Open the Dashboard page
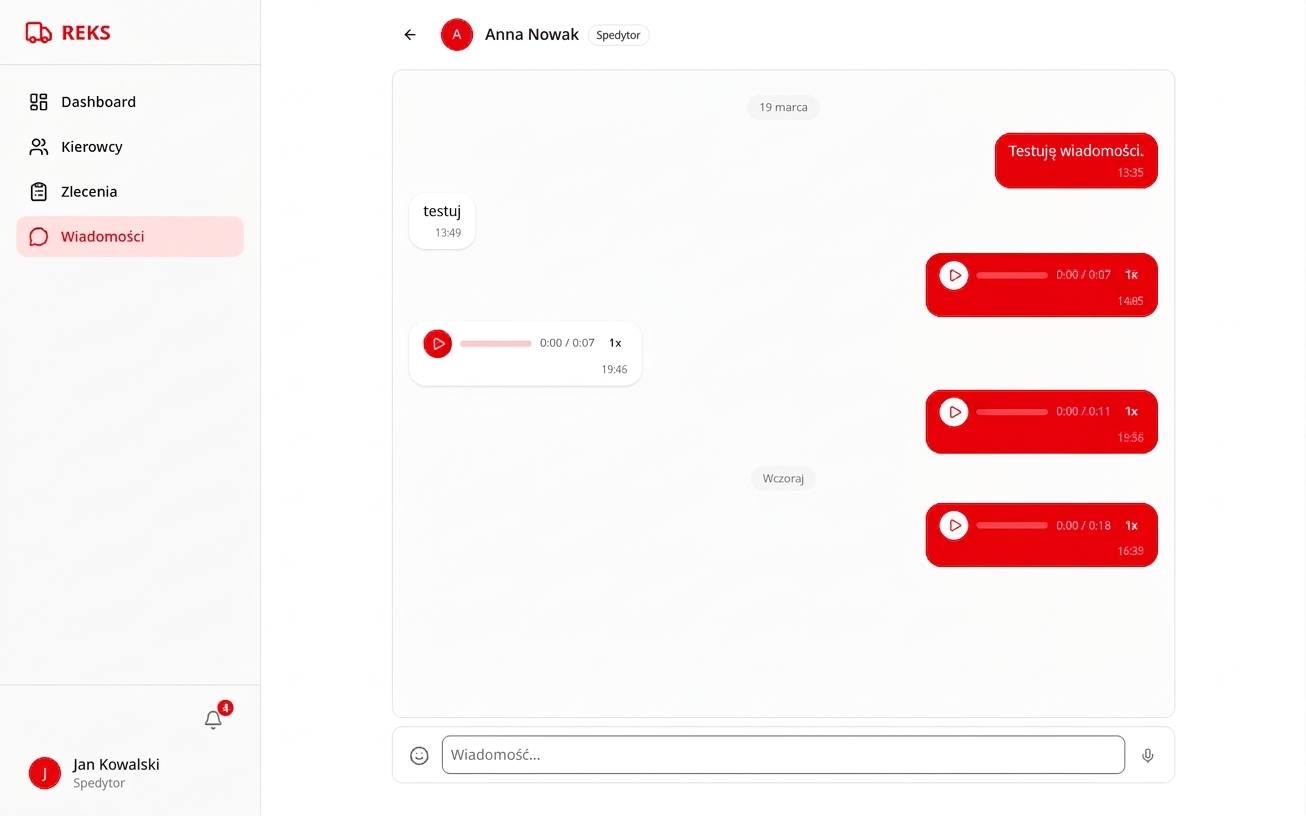 130,102
